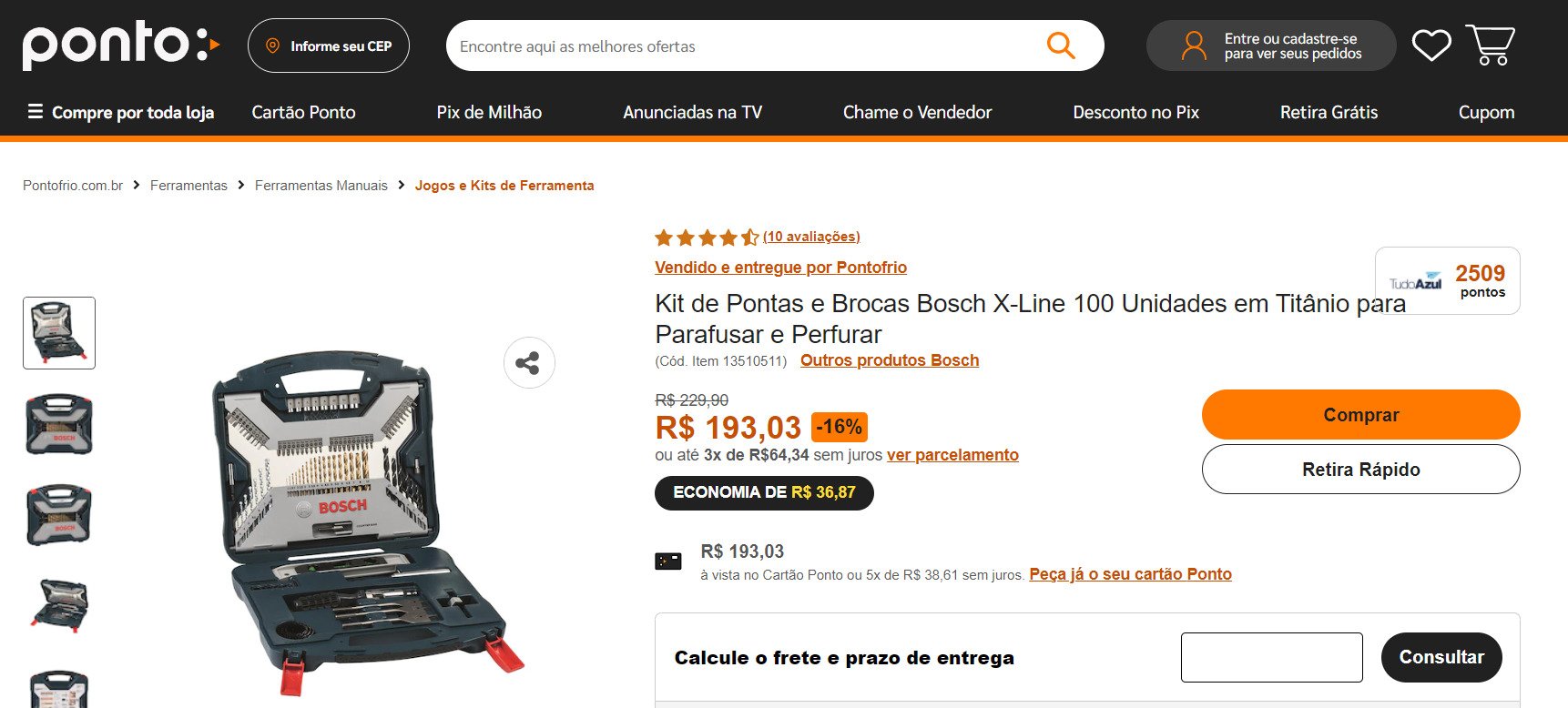1568x708 pixels.
Task: Click the Retira Rápido button
Action: [x=1360, y=470]
